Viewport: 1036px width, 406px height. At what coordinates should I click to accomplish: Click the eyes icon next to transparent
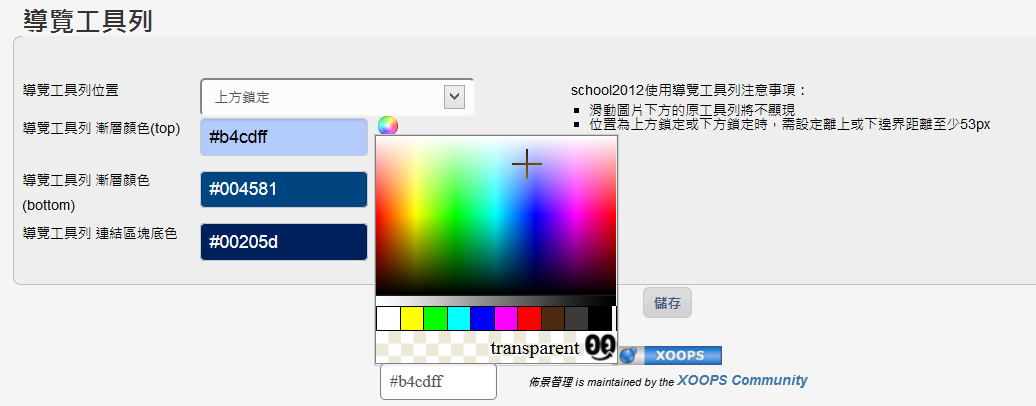tap(600, 346)
